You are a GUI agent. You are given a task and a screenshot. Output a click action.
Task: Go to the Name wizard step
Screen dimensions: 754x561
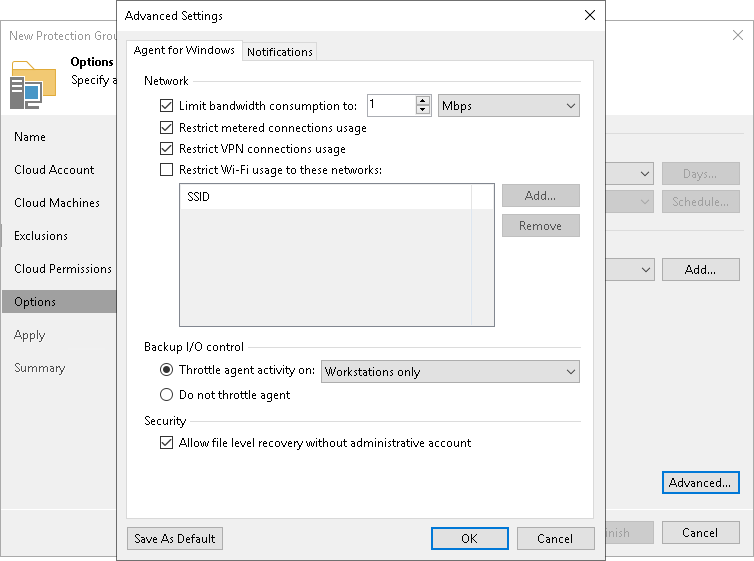click(30, 137)
